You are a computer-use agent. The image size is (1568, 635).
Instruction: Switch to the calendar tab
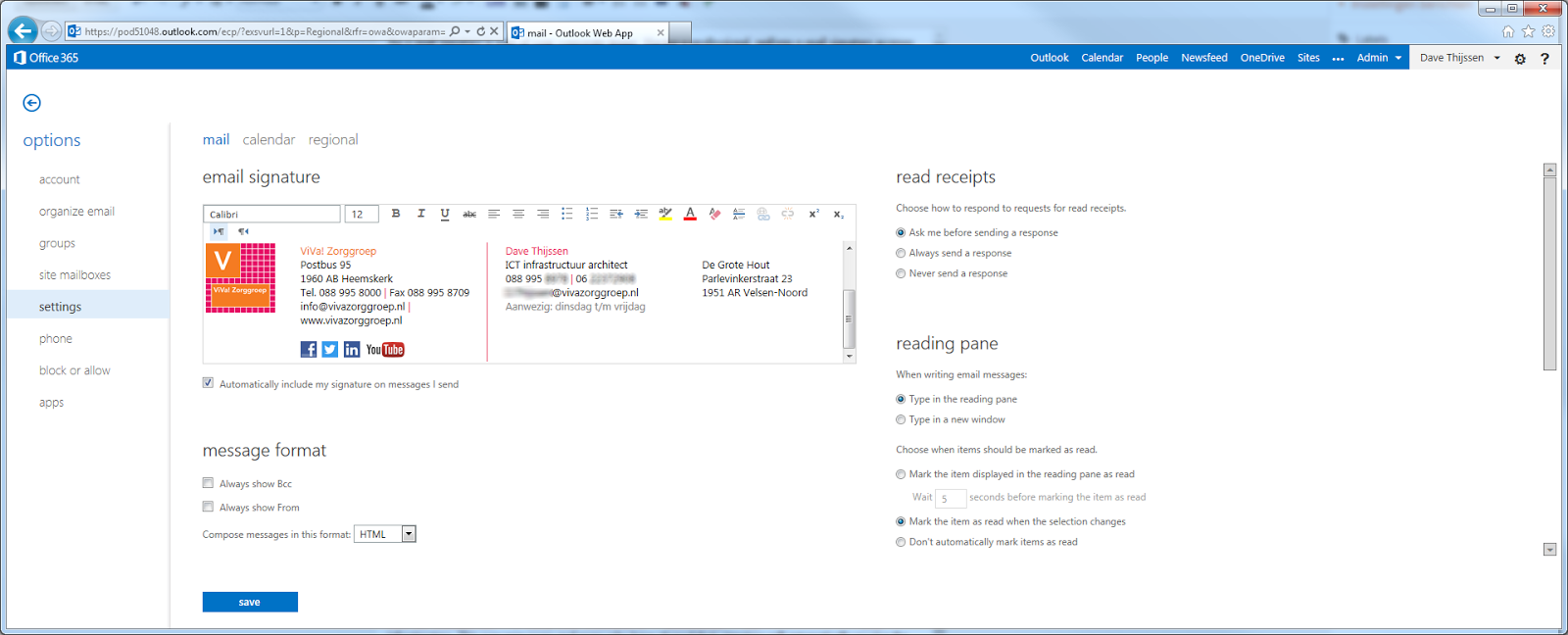[269, 140]
